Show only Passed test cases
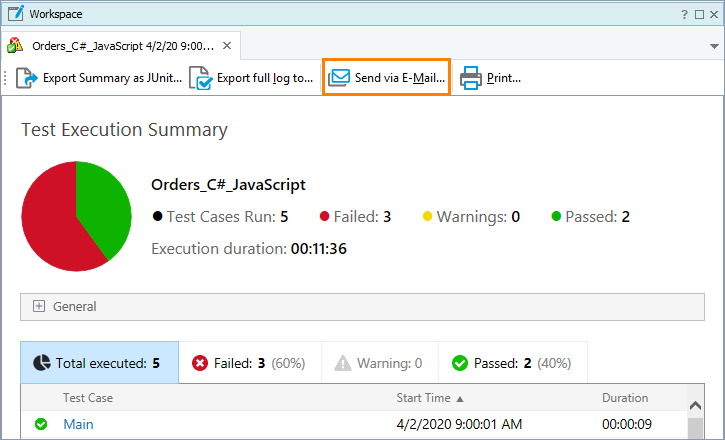Image resolution: width=725 pixels, height=440 pixels. tap(511, 363)
